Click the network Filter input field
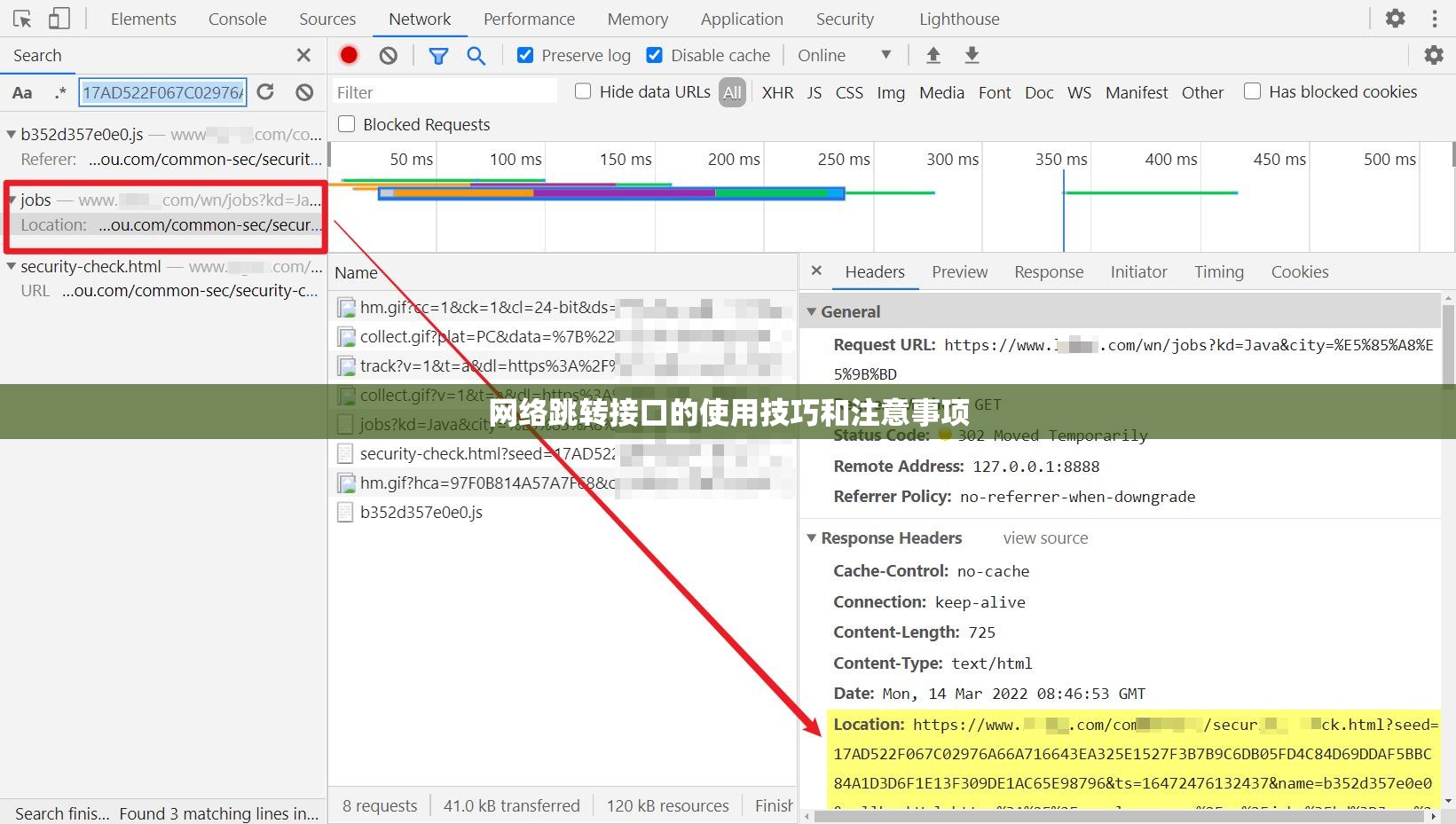 (x=444, y=91)
